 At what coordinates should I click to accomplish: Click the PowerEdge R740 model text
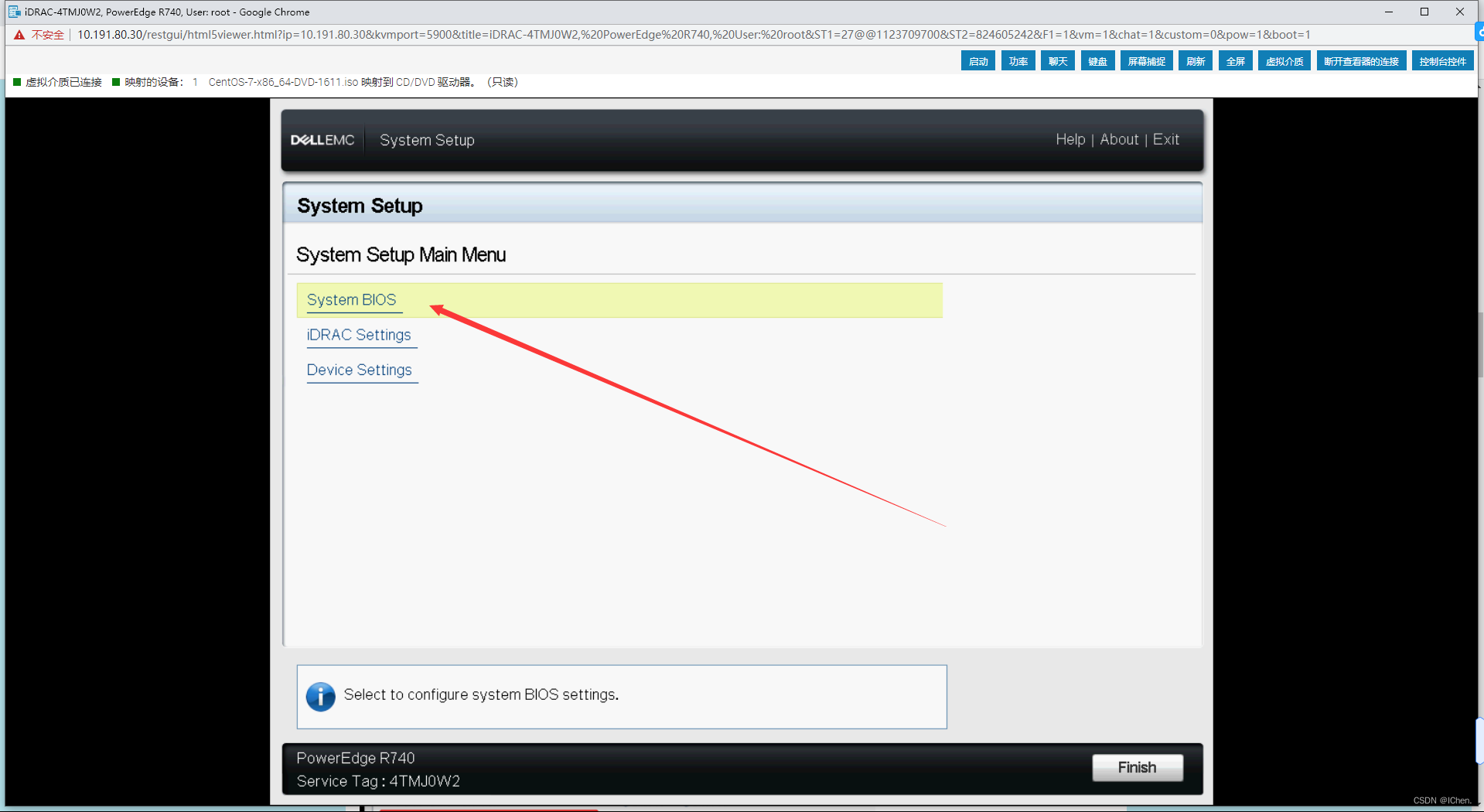point(356,758)
